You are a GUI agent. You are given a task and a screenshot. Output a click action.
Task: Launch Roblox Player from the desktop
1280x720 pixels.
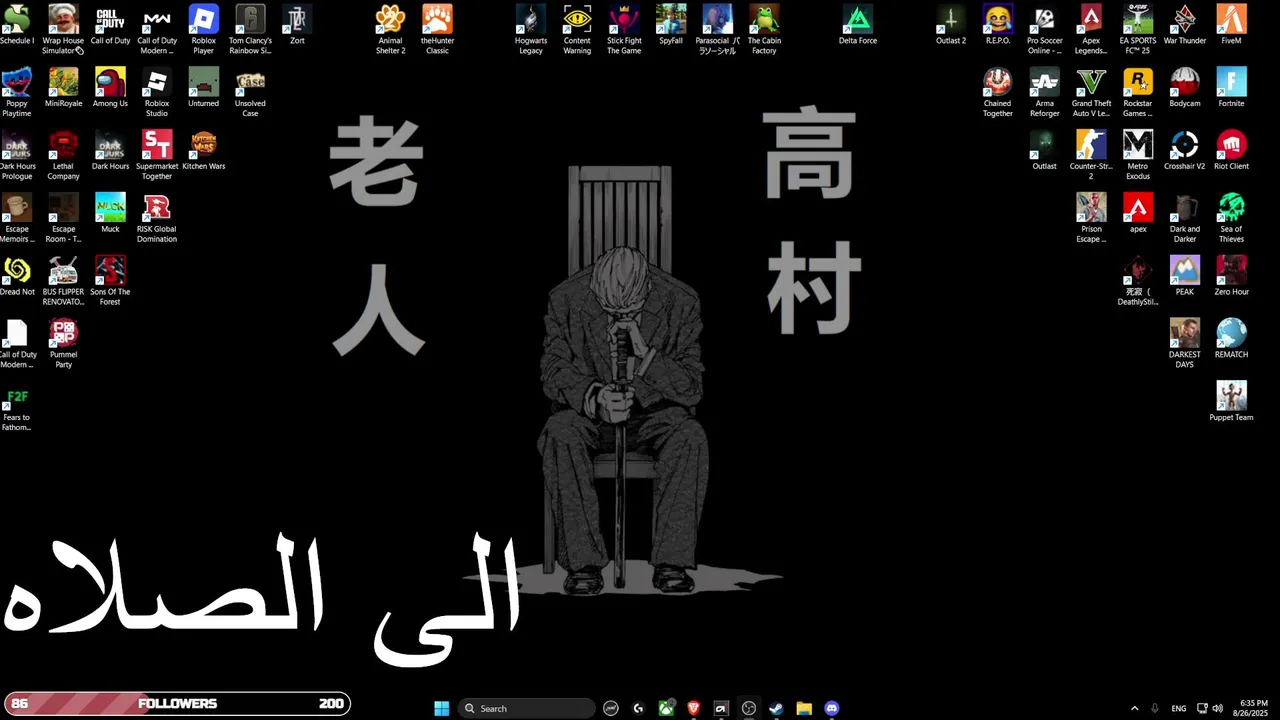(203, 29)
